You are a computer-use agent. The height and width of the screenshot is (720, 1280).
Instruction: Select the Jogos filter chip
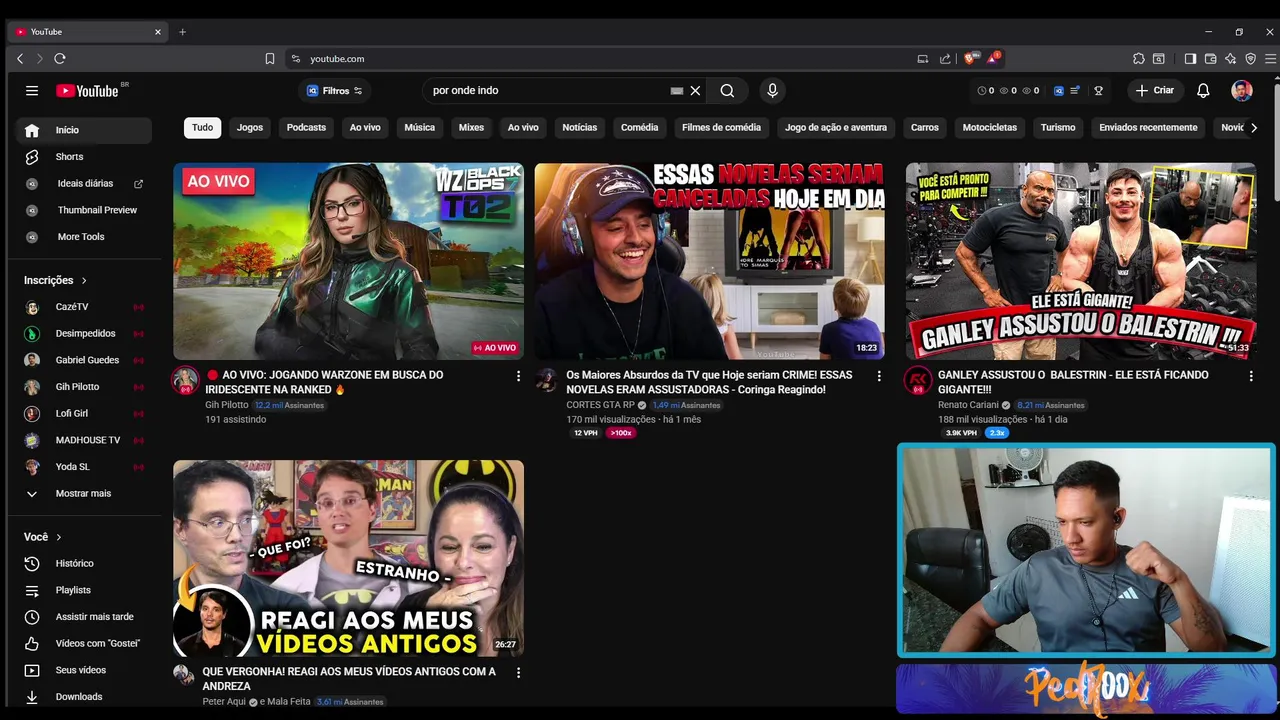[x=250, y=128]
